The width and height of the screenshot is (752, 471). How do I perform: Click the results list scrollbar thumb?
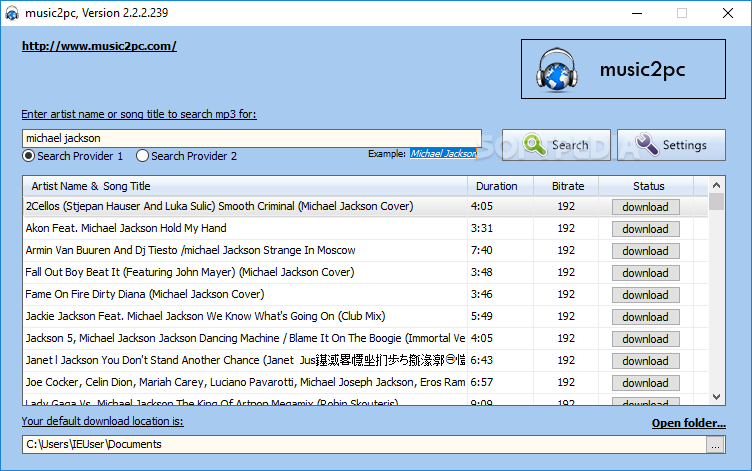(x=717, y=201)
